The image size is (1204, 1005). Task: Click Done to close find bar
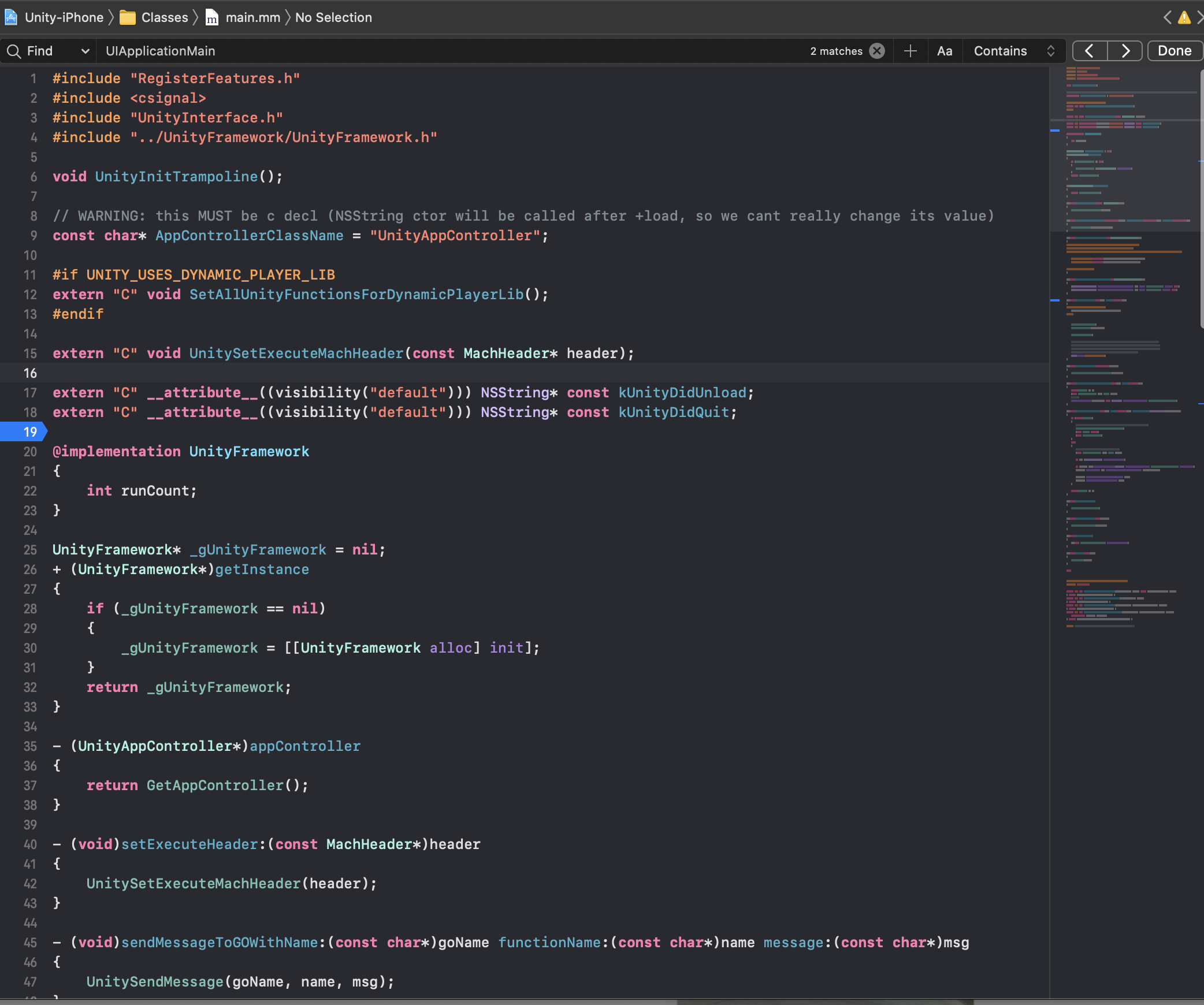(1175, 51)
